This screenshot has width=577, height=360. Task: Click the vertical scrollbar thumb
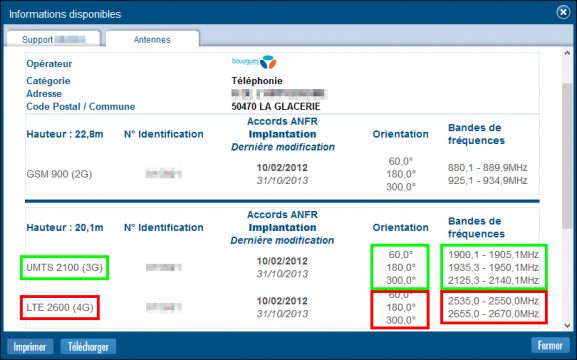pyautogui.click(x=567, y=156)
